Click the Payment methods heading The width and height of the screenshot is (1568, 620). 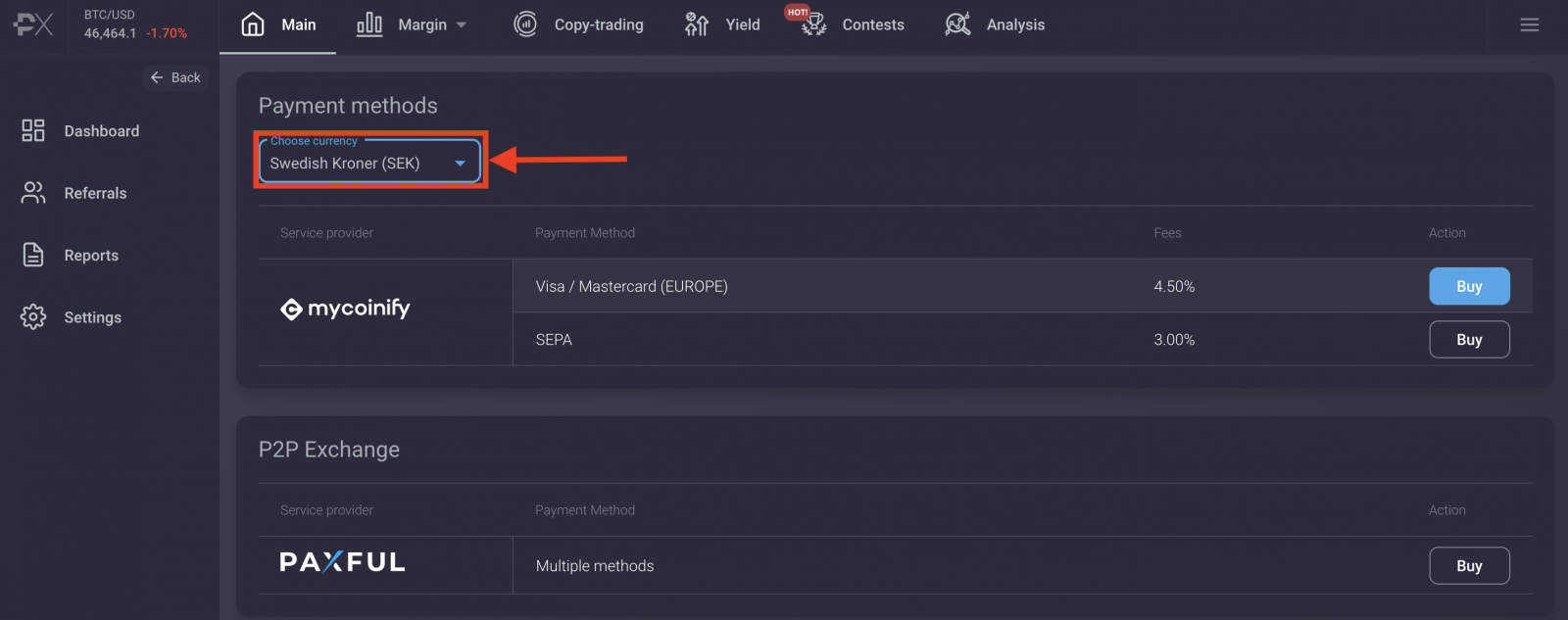348,106
